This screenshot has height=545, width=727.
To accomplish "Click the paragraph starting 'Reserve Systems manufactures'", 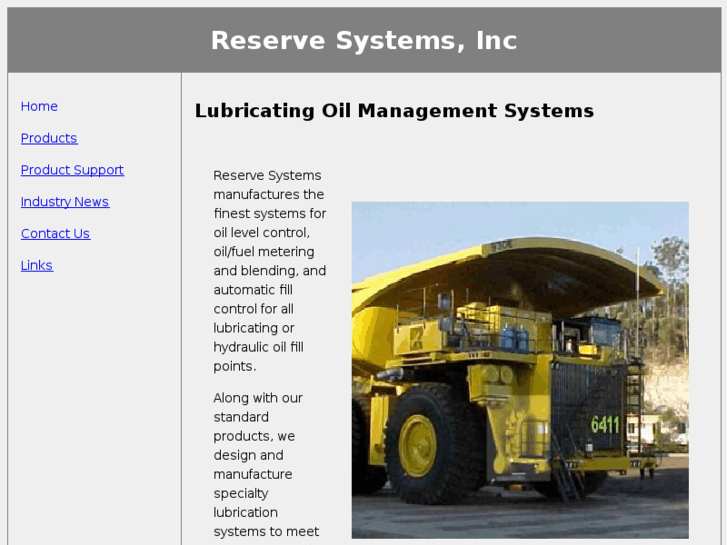I will tap(270, 271).
